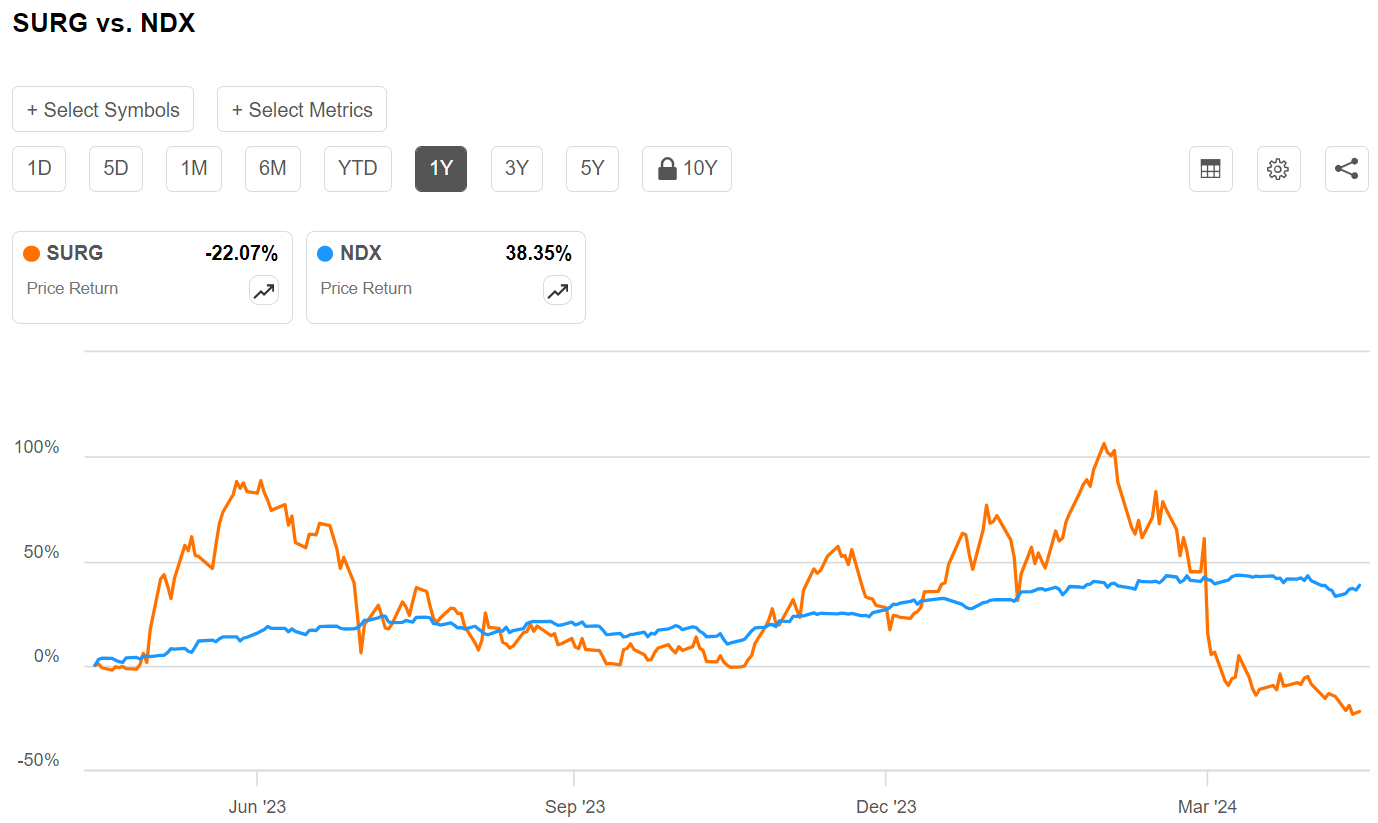Click the NDX trend chart icon
Screen dimensions: 1378x823
pyautogui.click(x=557, y=291)
